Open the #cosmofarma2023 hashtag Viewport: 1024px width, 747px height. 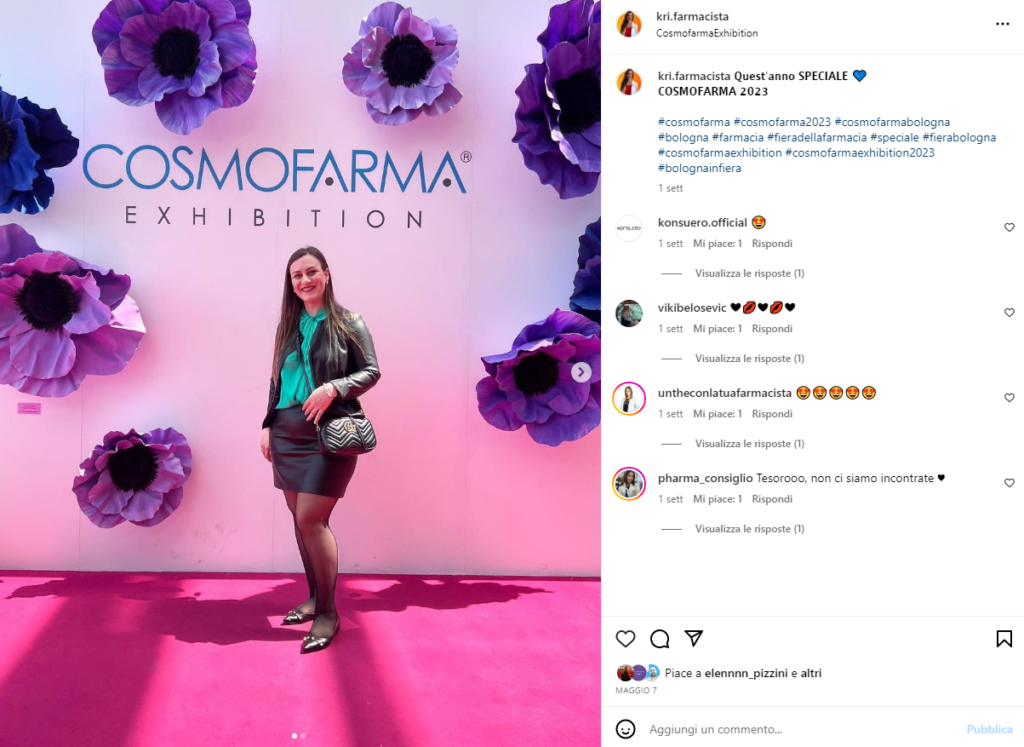782,122
